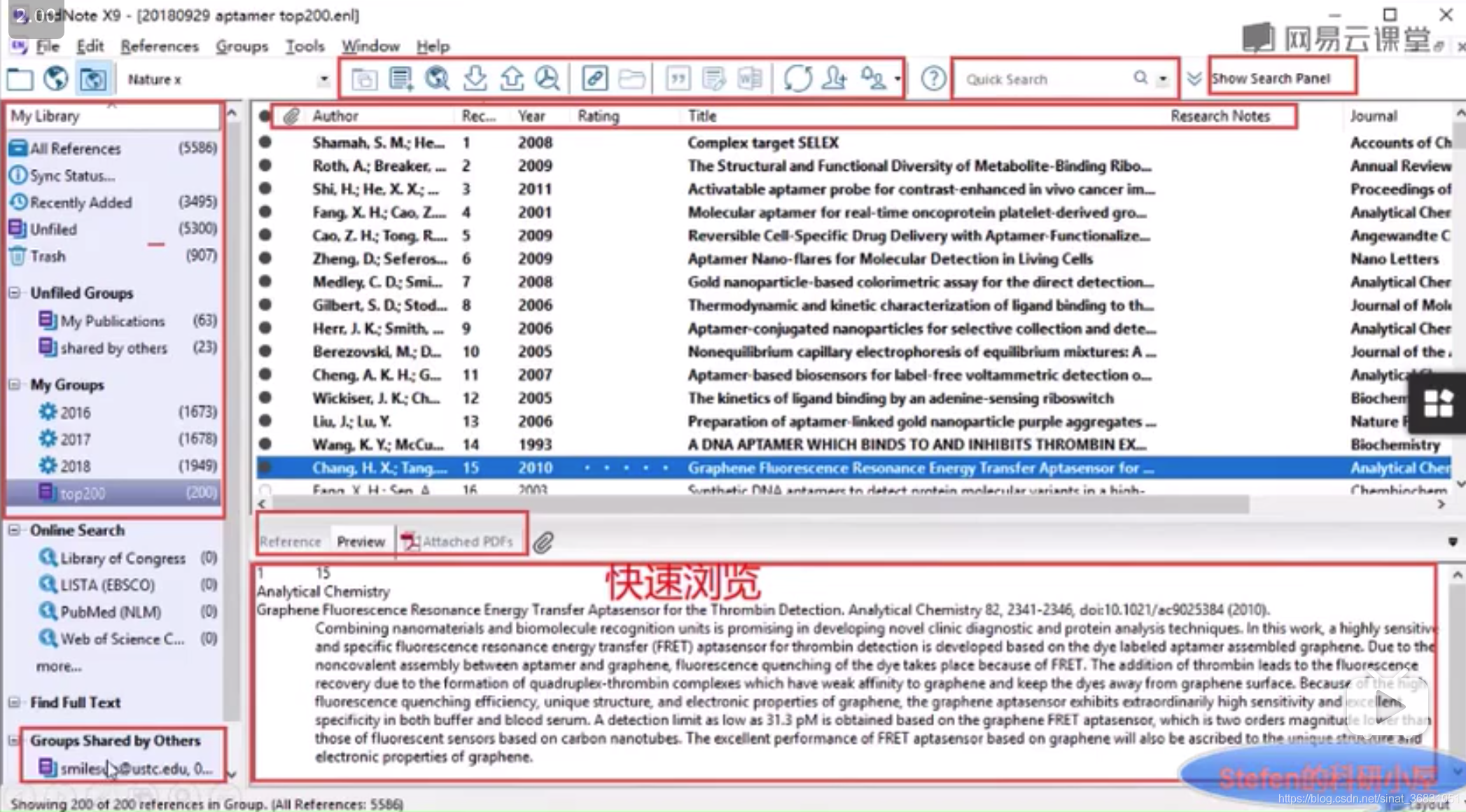Viewport: 1466px width, 812px height.
Task: Toggle read dot on Liu, J. reference
Action: pyautogui.click(x=265, y=421)
